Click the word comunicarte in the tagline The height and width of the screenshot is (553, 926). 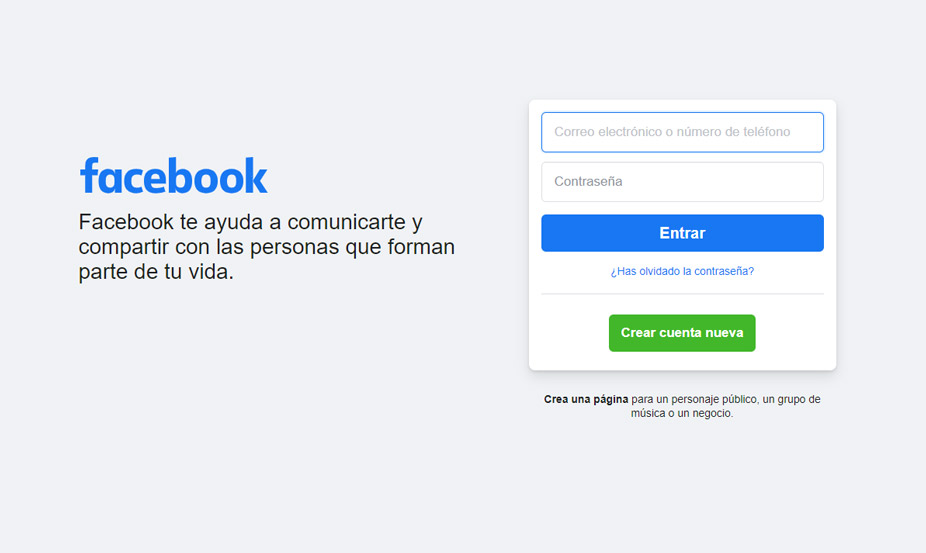pyautogui.click(x=346, y=222)
